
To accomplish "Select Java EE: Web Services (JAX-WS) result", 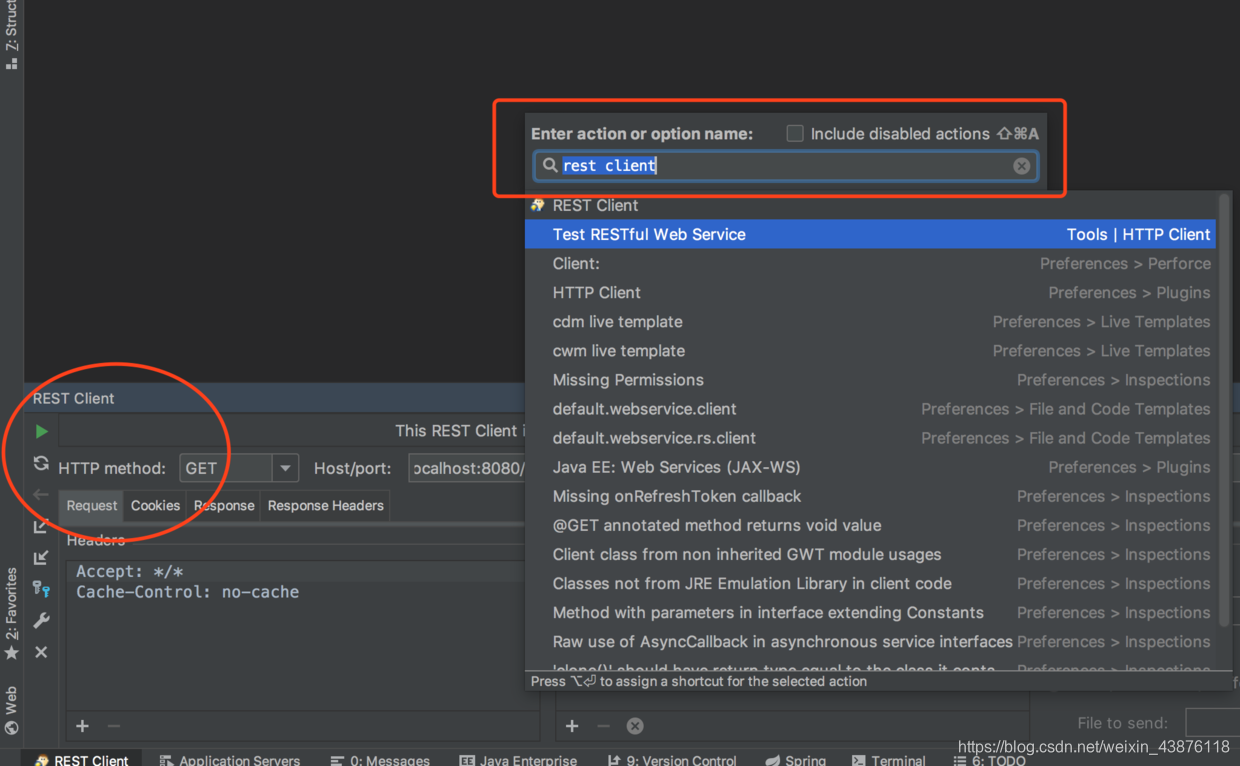I will (x=870, y=467).
